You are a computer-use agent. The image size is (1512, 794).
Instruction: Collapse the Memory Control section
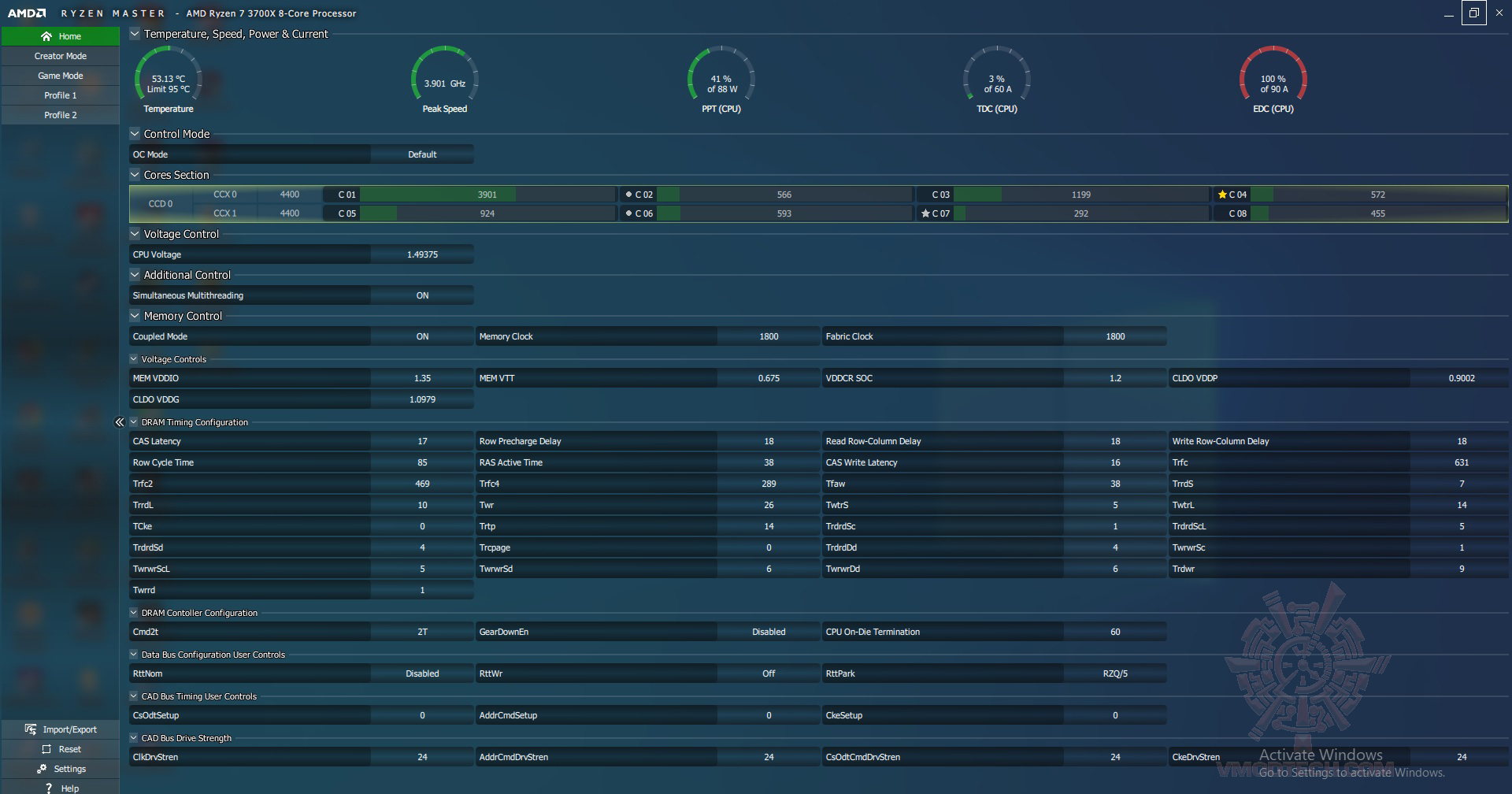(135, 316)
